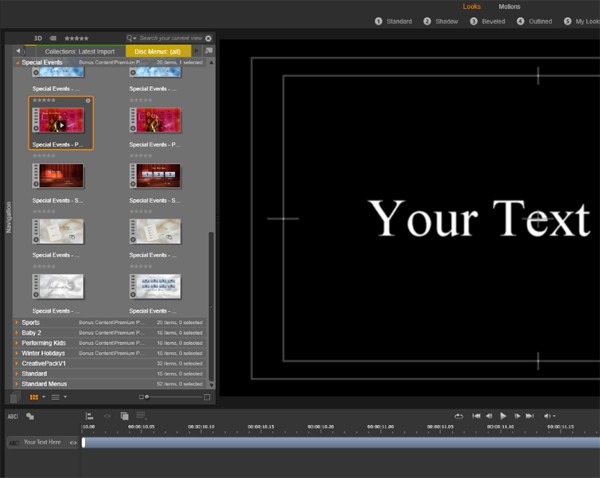Click the ABC add text icon
The height and width of the screenshot is (478, 600).
13,415
